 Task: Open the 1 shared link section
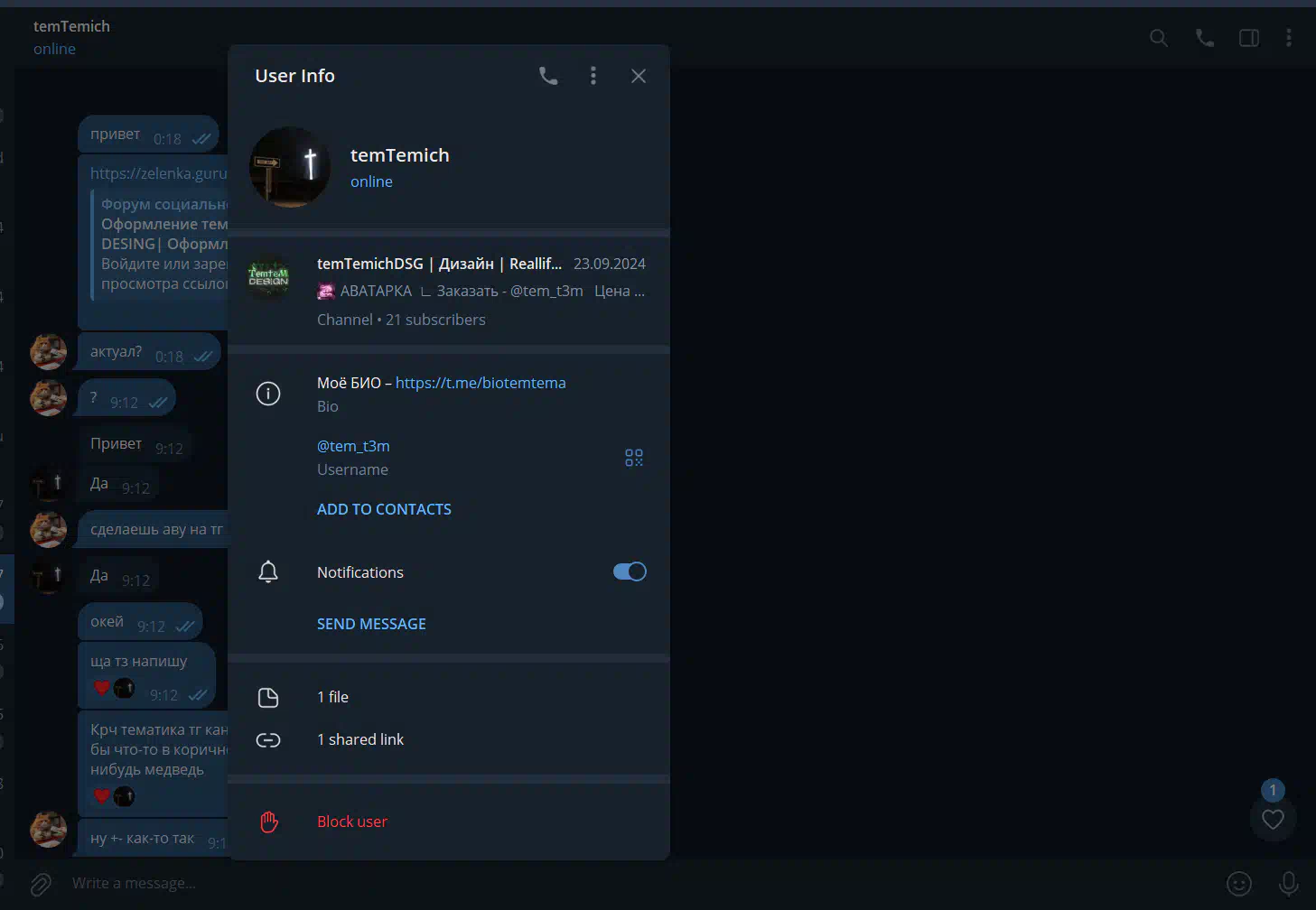click(x=449, y=739)
